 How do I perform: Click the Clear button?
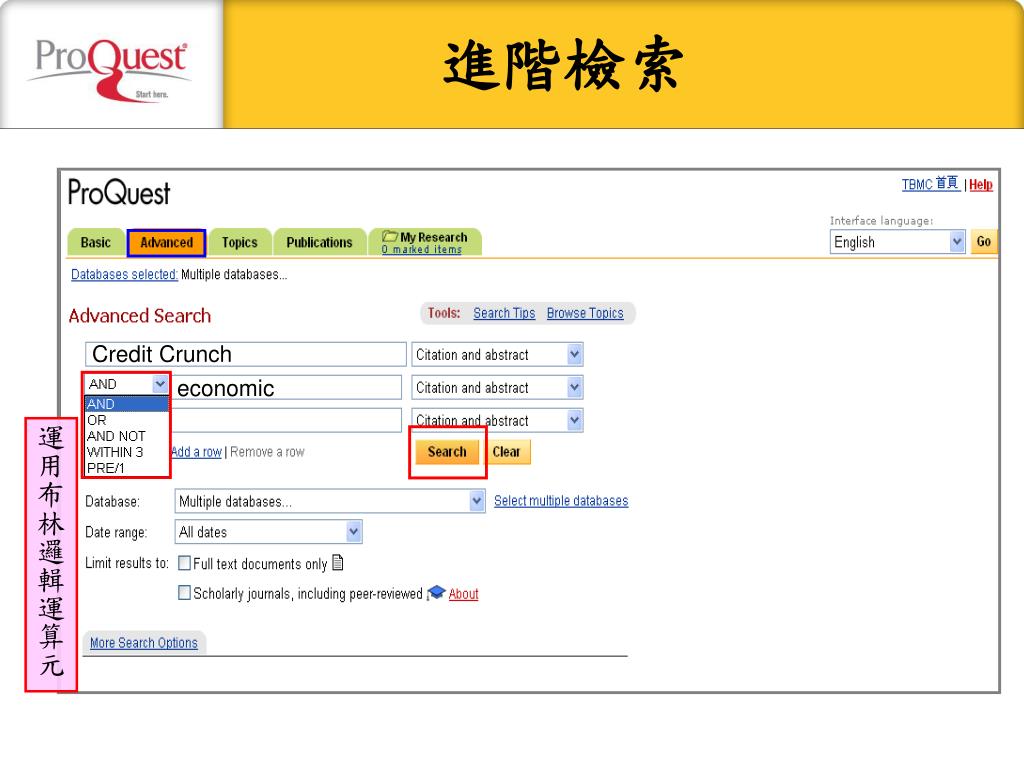[506, 451]
